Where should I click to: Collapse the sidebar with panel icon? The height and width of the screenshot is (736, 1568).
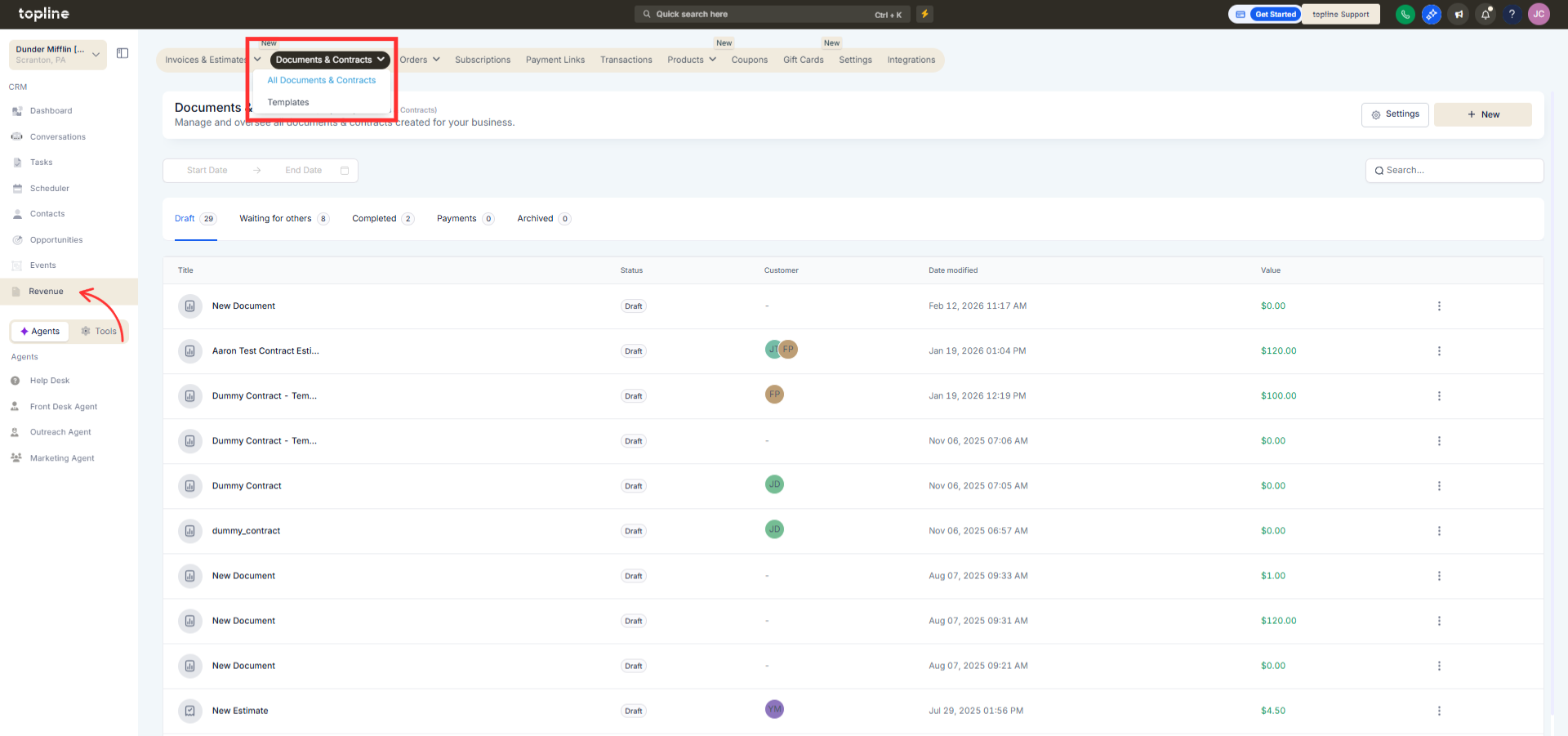[x=122, y=53]
